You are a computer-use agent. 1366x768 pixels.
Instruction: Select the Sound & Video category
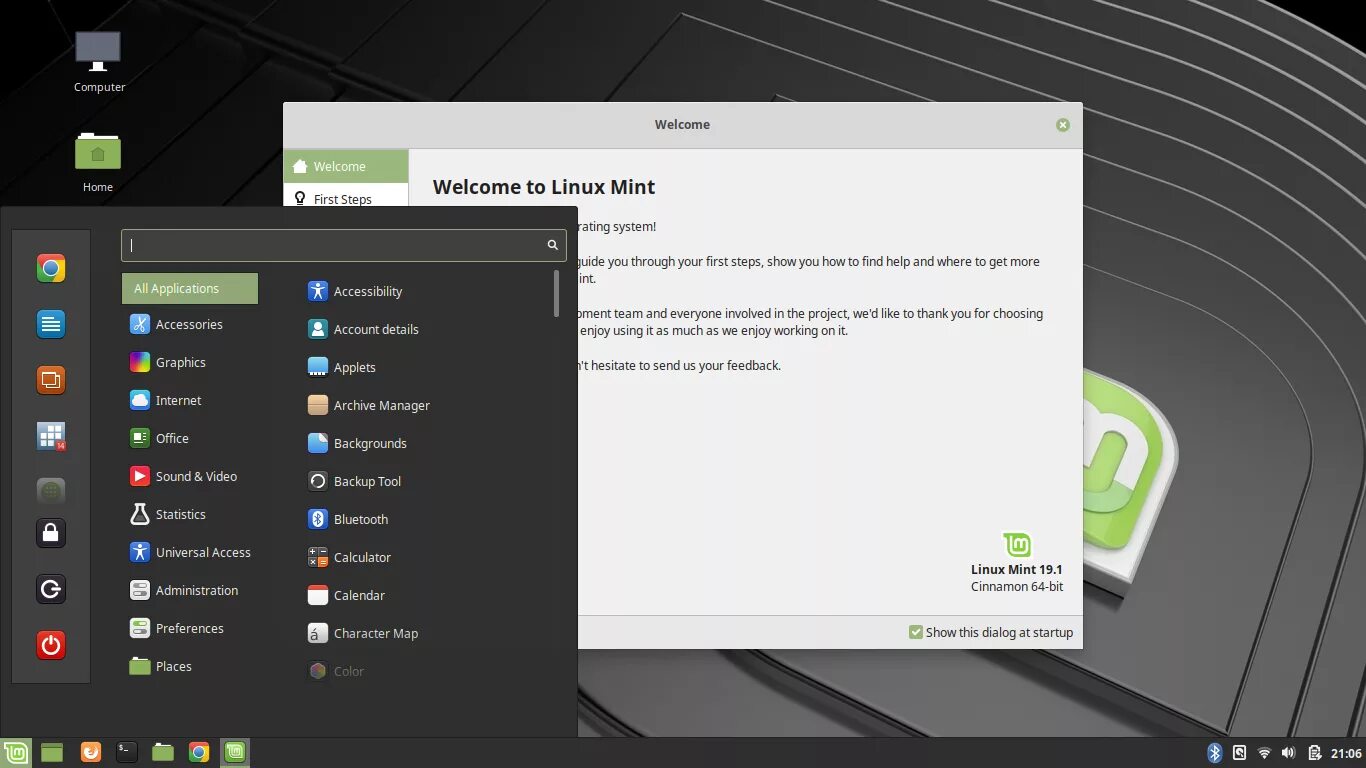pyautogui.click(x=190, y=476)
